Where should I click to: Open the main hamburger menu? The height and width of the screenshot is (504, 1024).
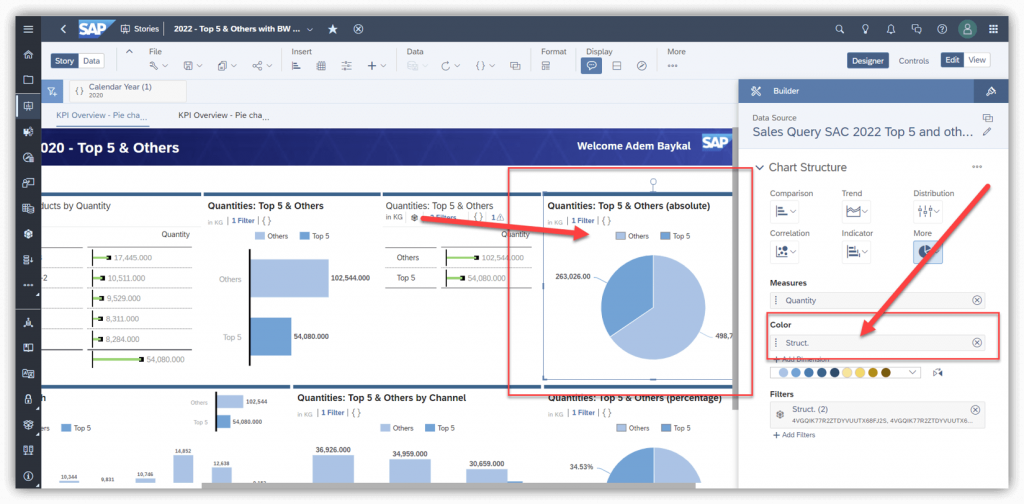click(x=28, y=29)
